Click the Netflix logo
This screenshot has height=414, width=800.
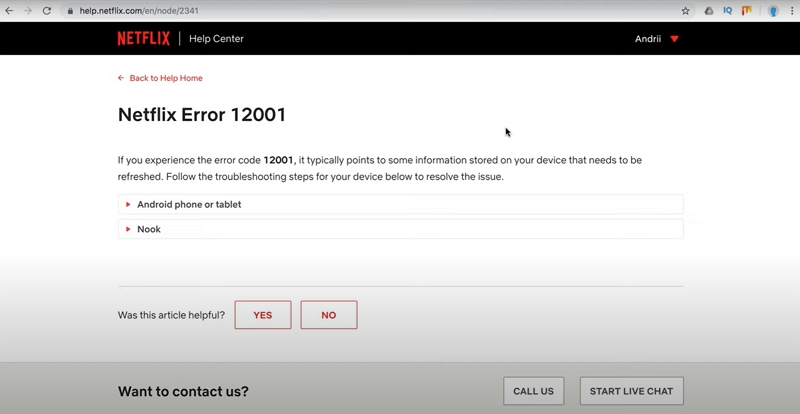pyautogui.click(x=144, y=39)
